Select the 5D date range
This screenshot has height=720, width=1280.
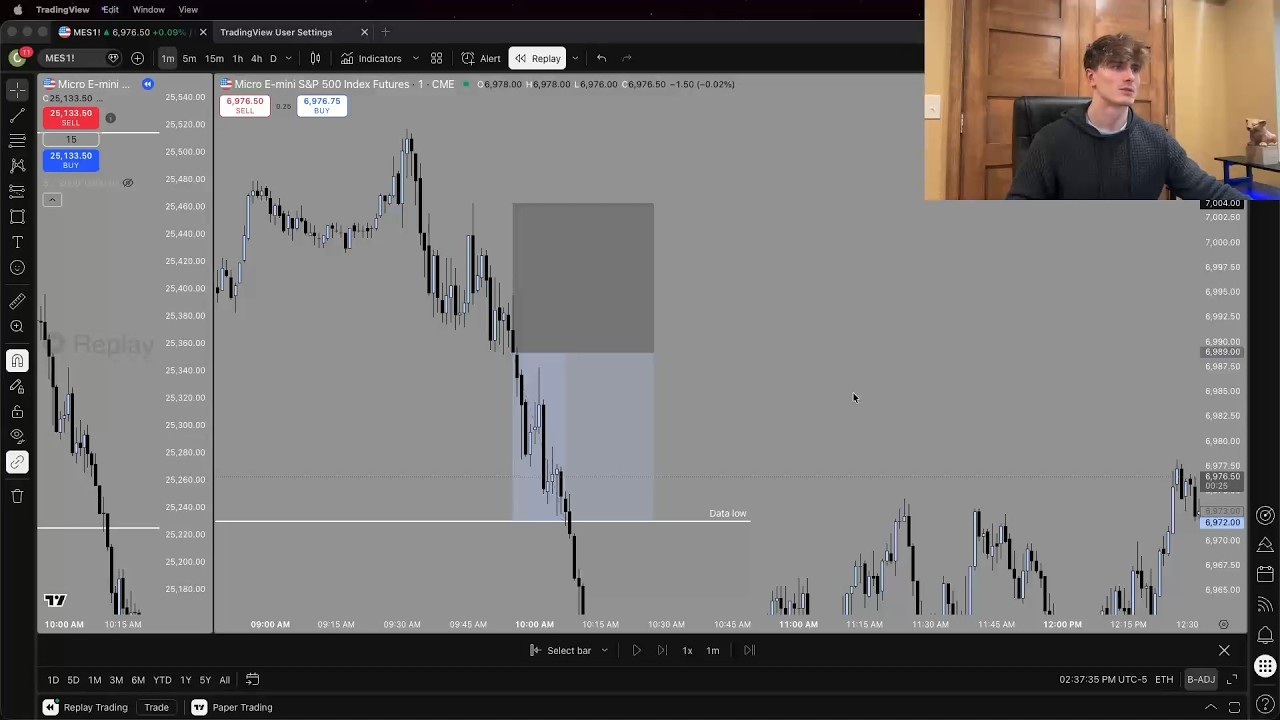pyautogui.click(x=73, y=680)
